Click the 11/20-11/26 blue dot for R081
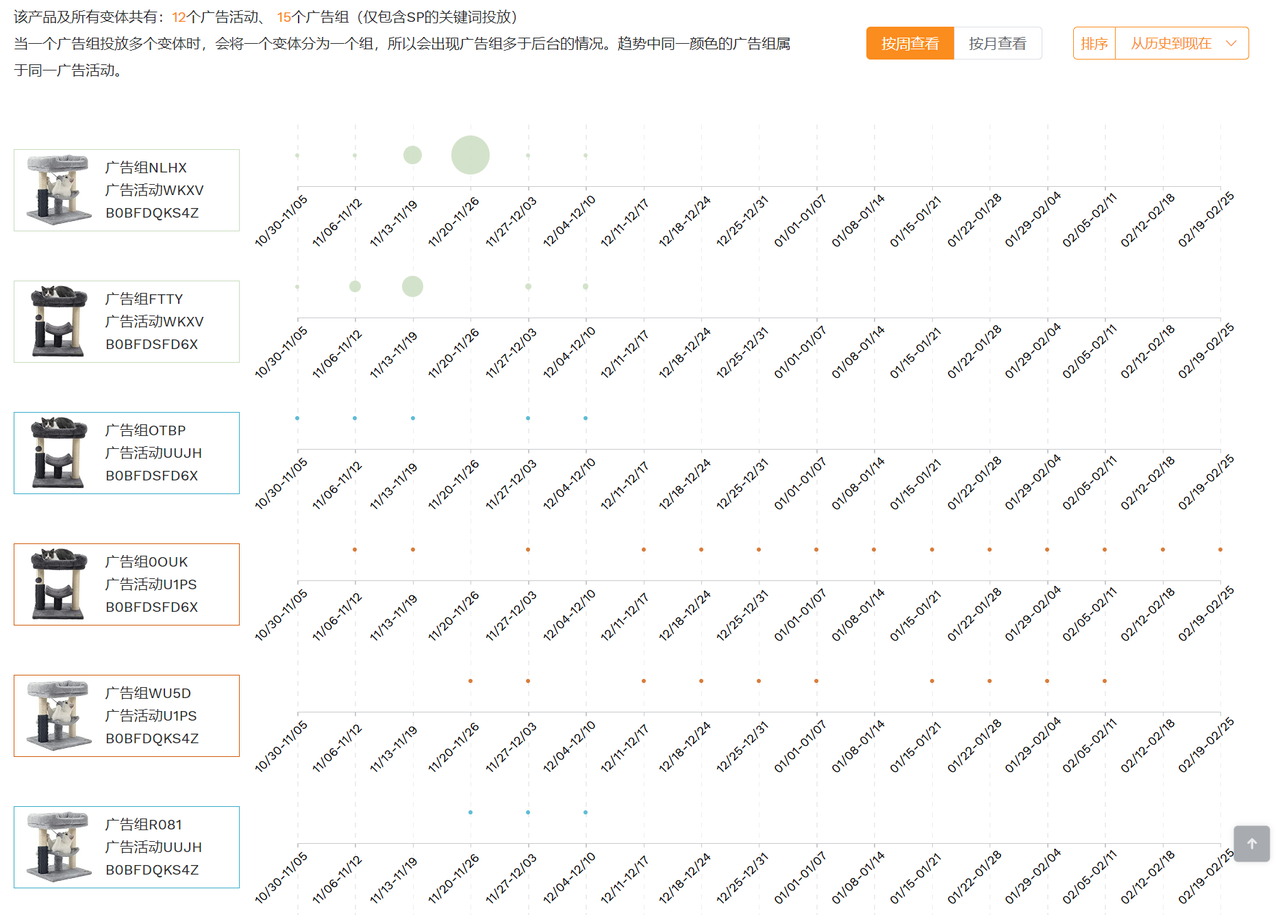This screenshot has height=915, width=1280. pyautogui.click(x=470, y=812)
